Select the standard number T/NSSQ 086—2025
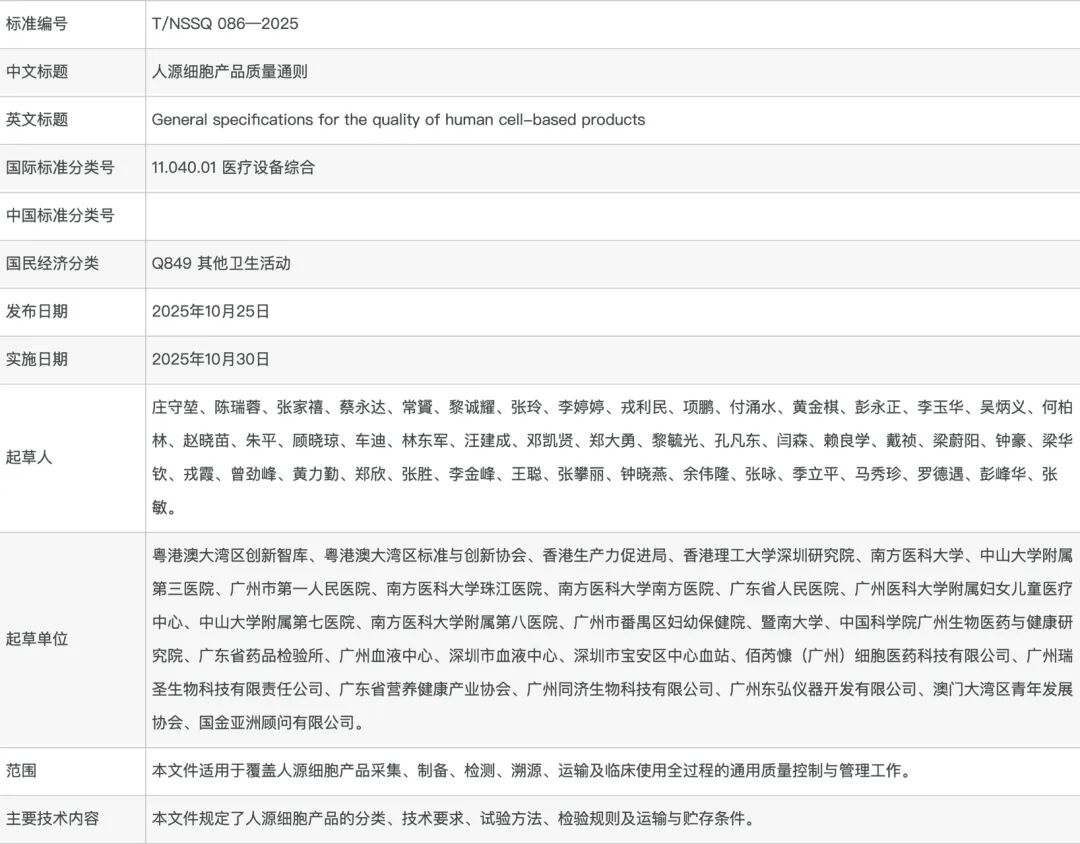This screenshot has height=844, width=1080. tap(225, 24)
